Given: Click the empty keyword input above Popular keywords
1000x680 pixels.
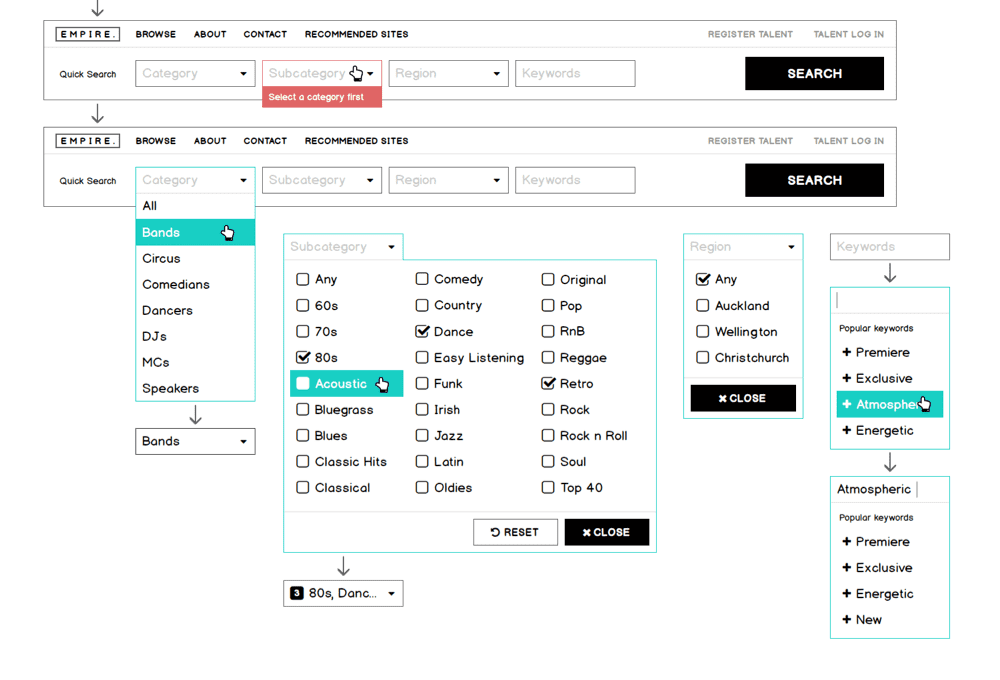Looking at the screenshot, I should coord(890,300).
